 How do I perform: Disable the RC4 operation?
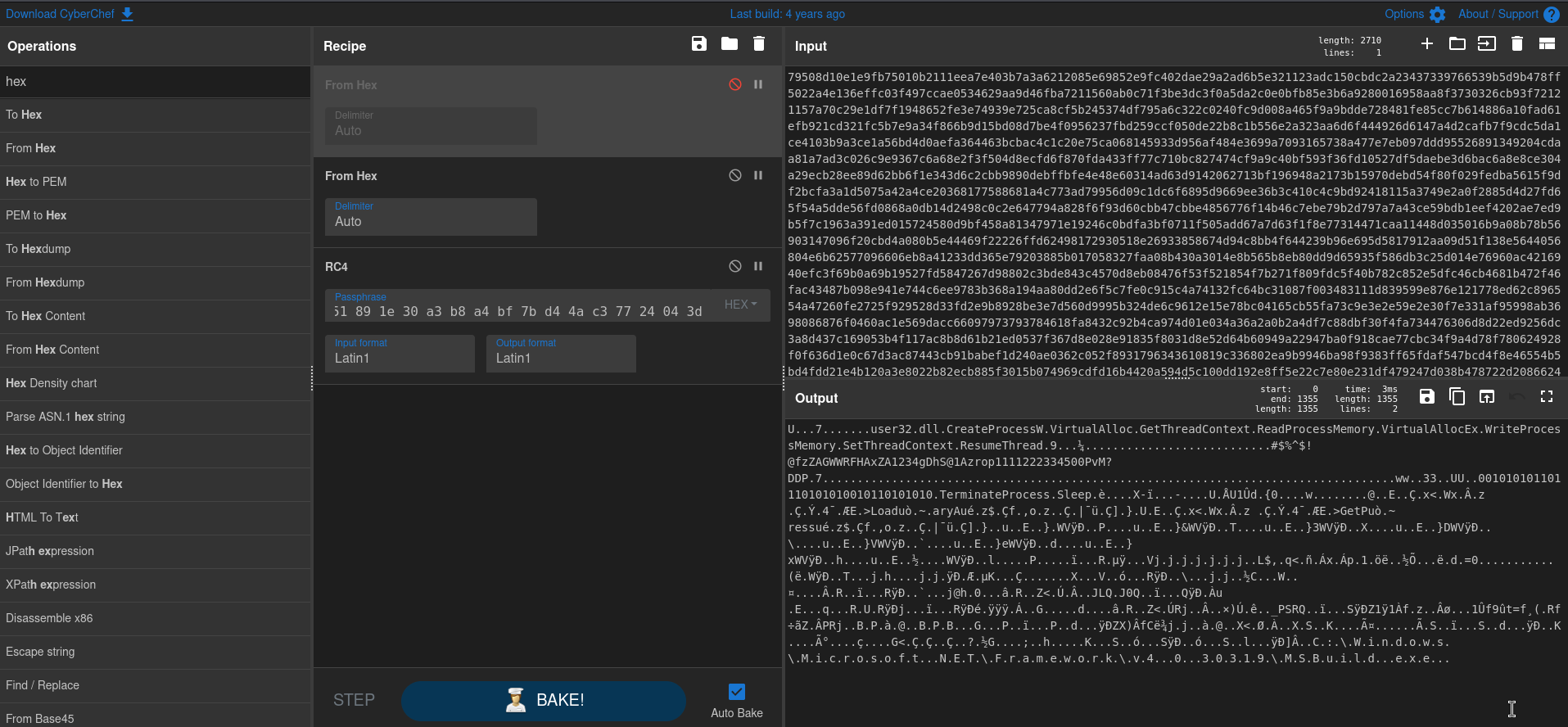(735, 266)
